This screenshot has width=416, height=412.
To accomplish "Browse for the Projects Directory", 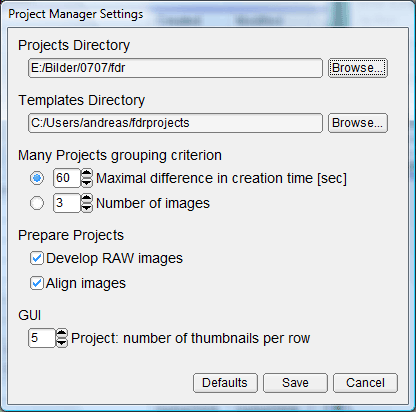I will (358, 68).
